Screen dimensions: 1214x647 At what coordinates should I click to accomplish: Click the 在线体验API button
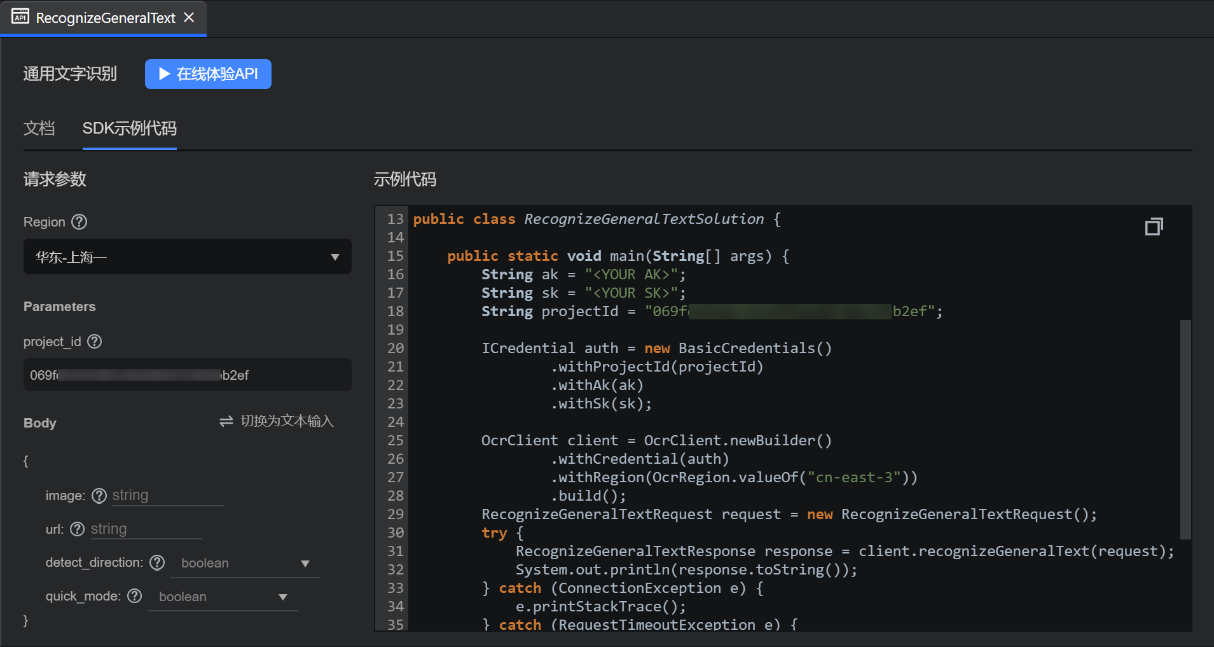pyautogui.click(x=208, y=74)
